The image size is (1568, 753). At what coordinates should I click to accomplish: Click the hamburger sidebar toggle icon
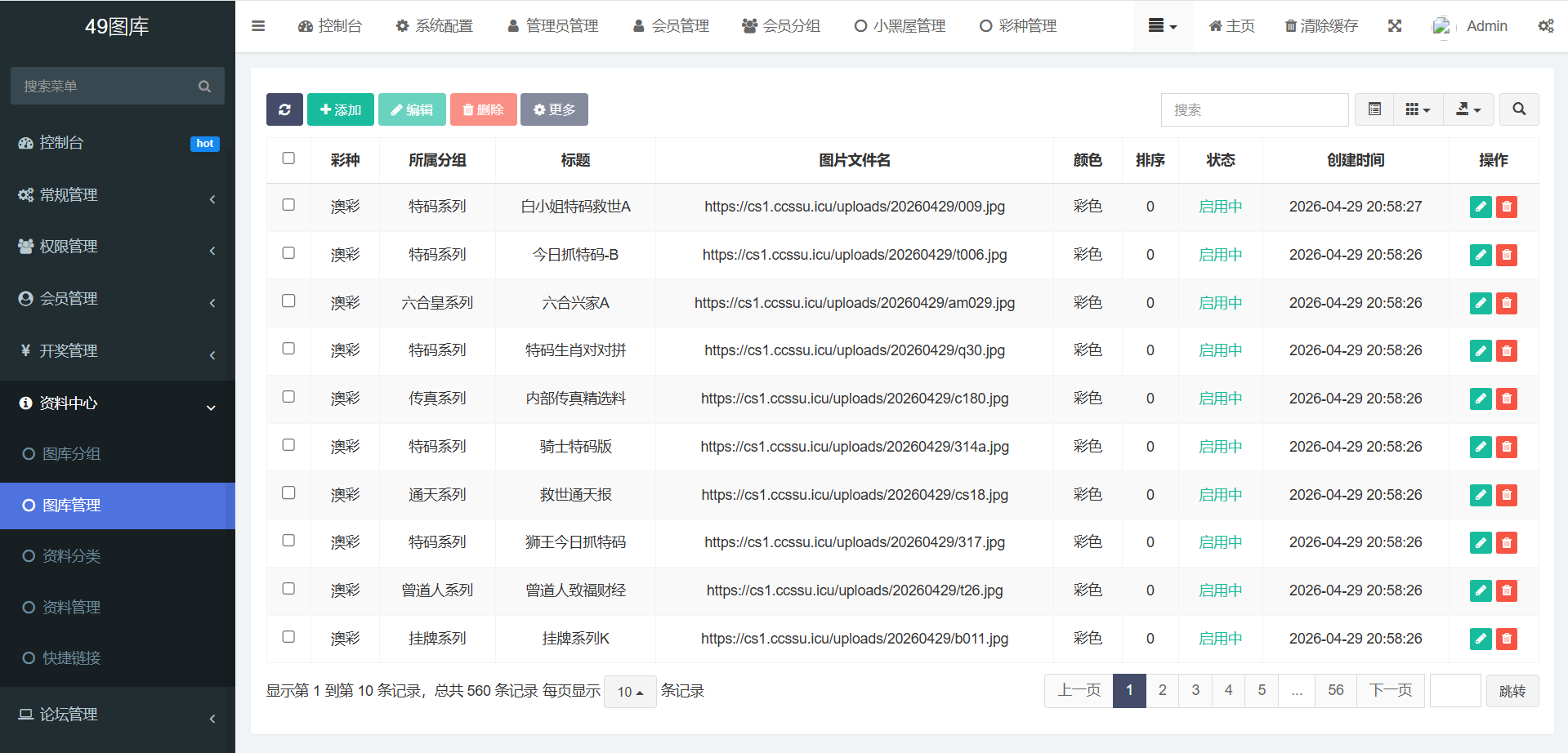(x=258, y=26)
